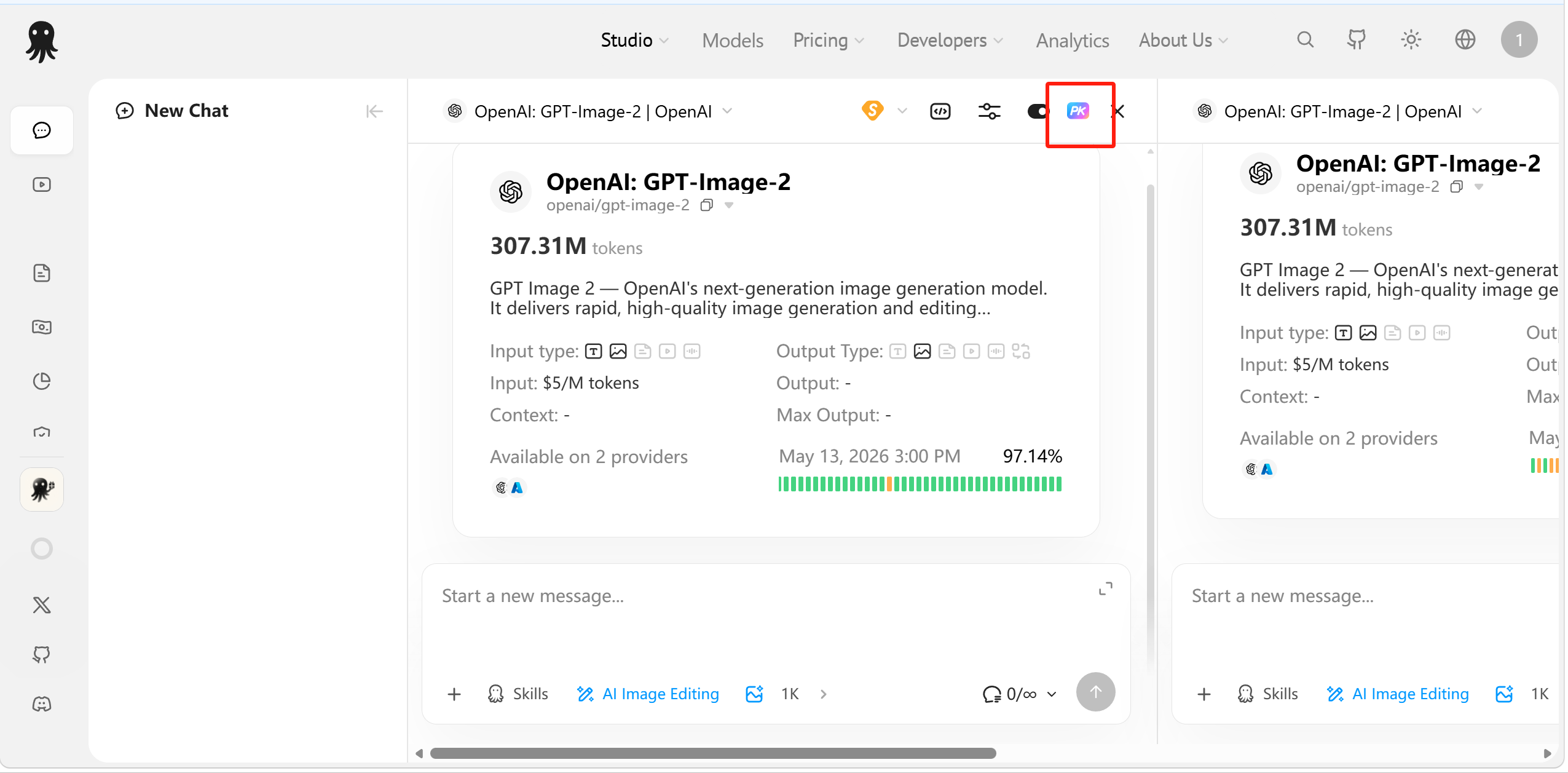Open the search icon in the header
The height and width of the screenshot is (773, 1568).
click(x=1306, y=40)
